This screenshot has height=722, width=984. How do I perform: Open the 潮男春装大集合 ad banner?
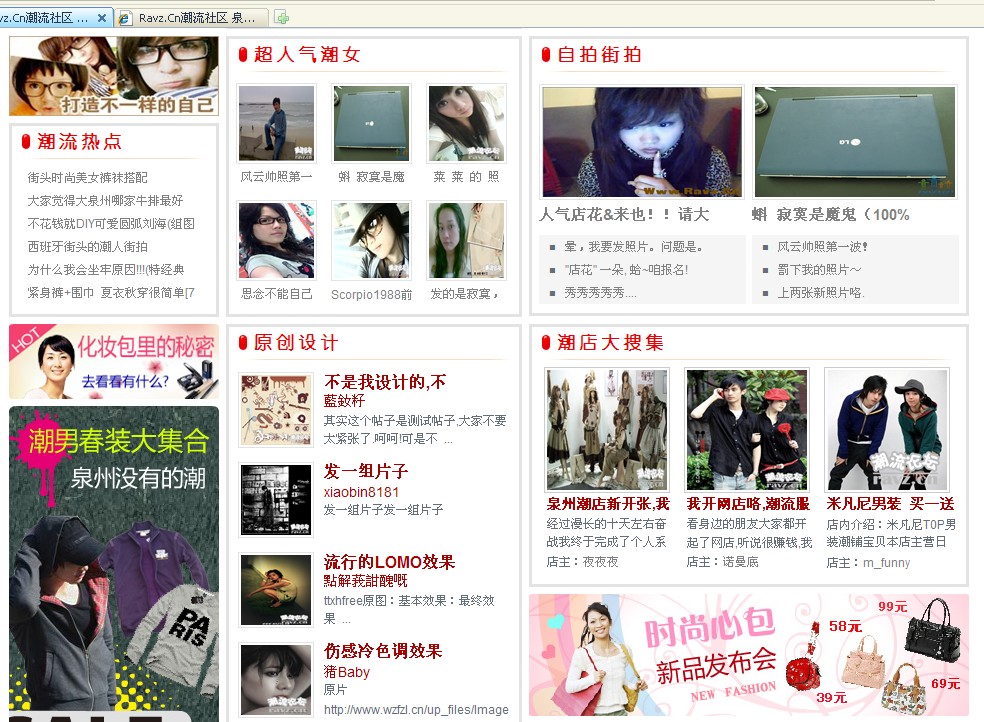click(114, 564)
